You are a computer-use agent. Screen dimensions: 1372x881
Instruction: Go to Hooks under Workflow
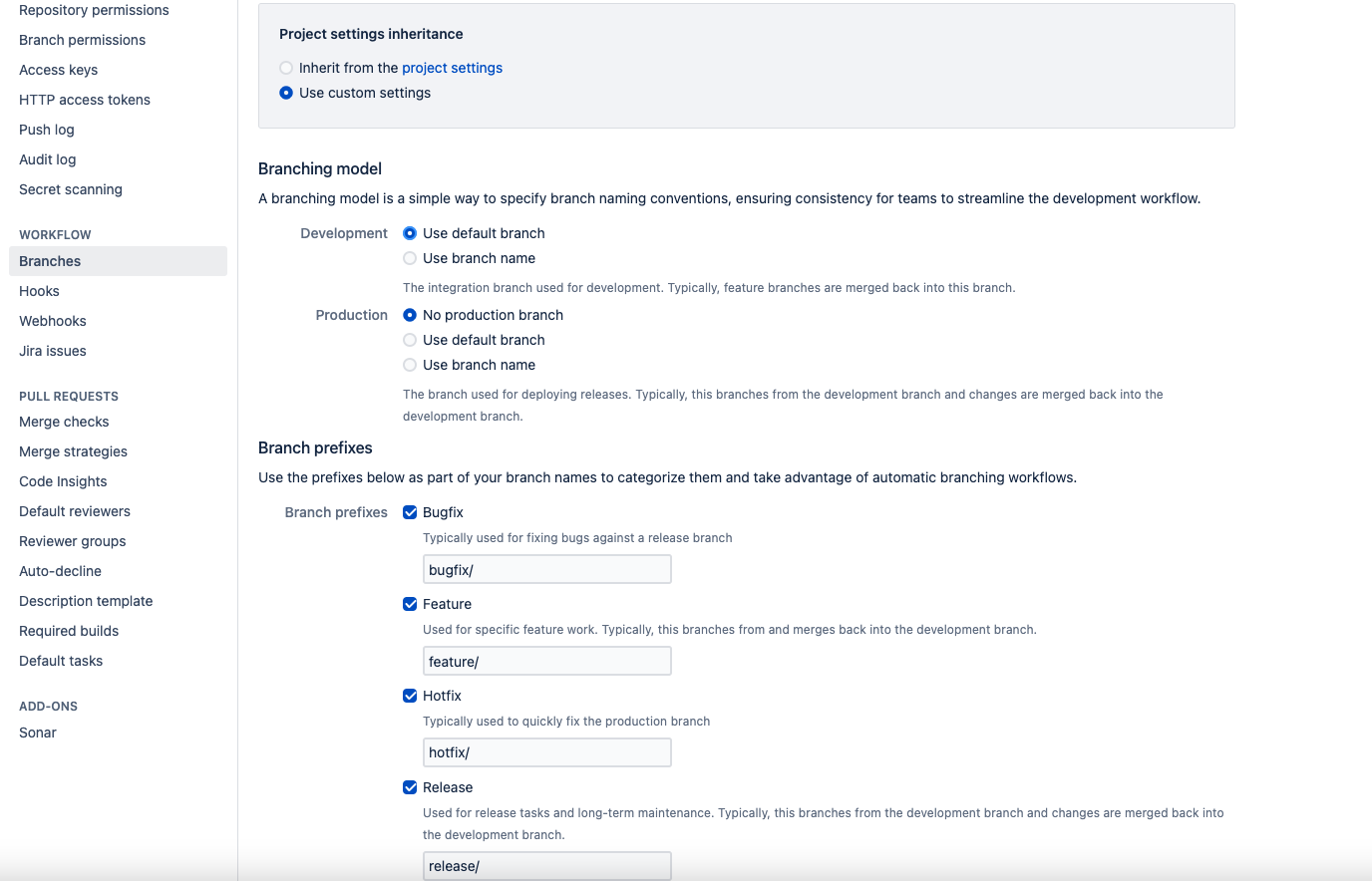(x=39, y=291)
